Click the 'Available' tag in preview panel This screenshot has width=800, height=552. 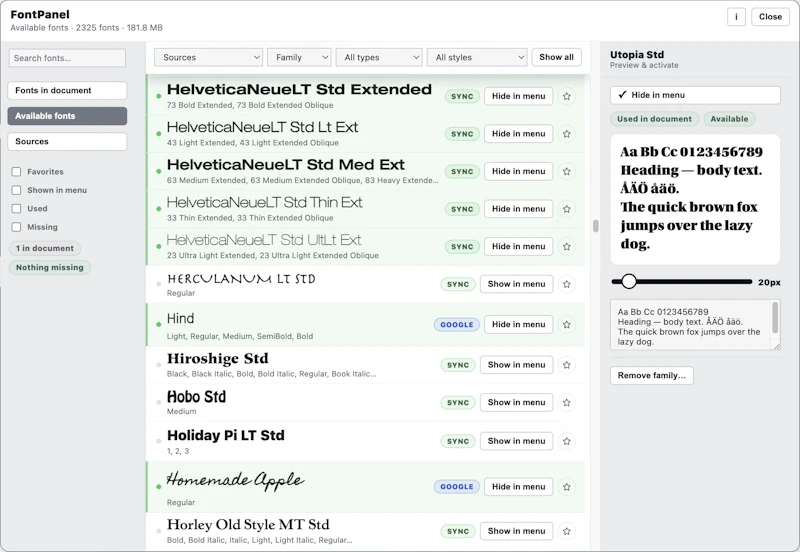coord(729,119)
